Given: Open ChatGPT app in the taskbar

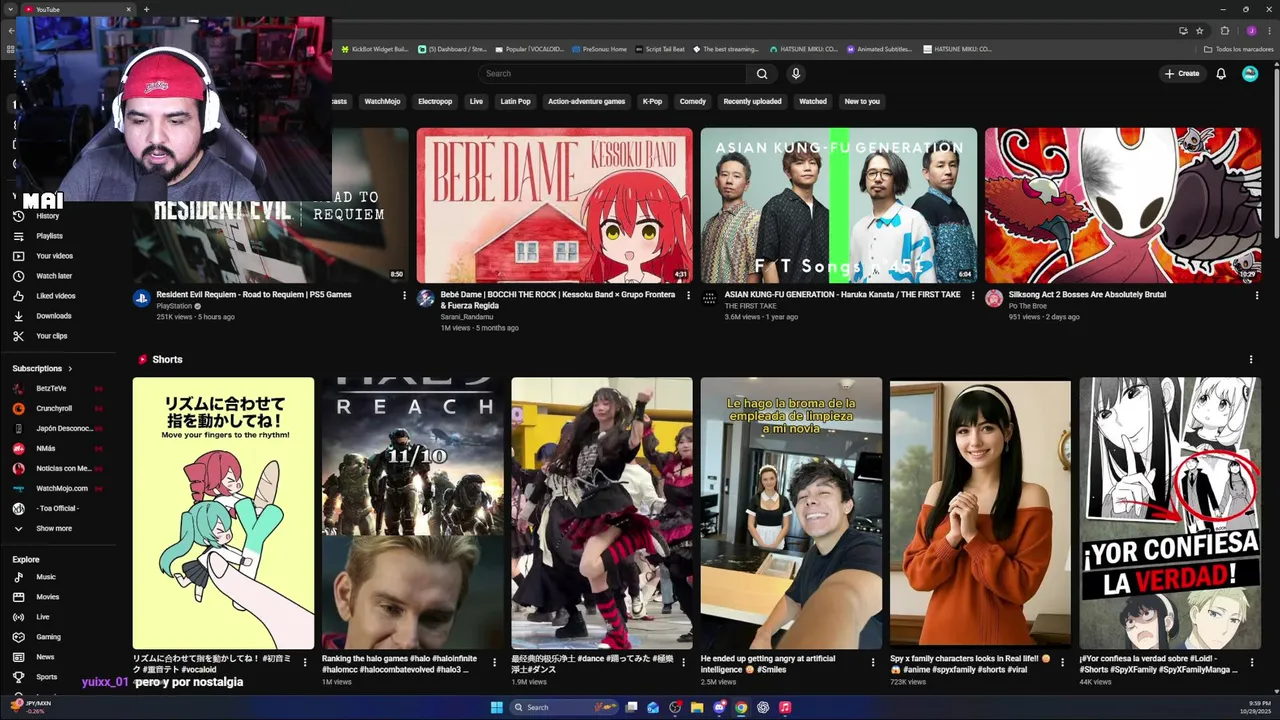Looking at the screenshot, I should (763, 707).
